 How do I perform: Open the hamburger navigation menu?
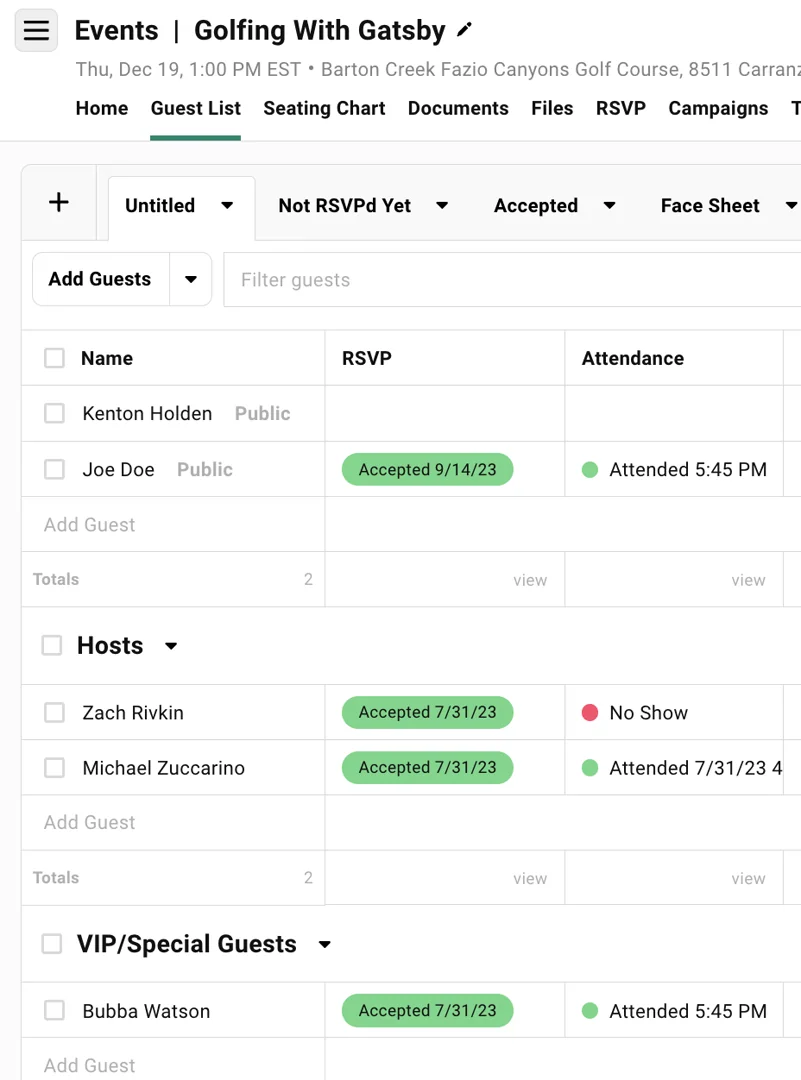pos(37,30)
